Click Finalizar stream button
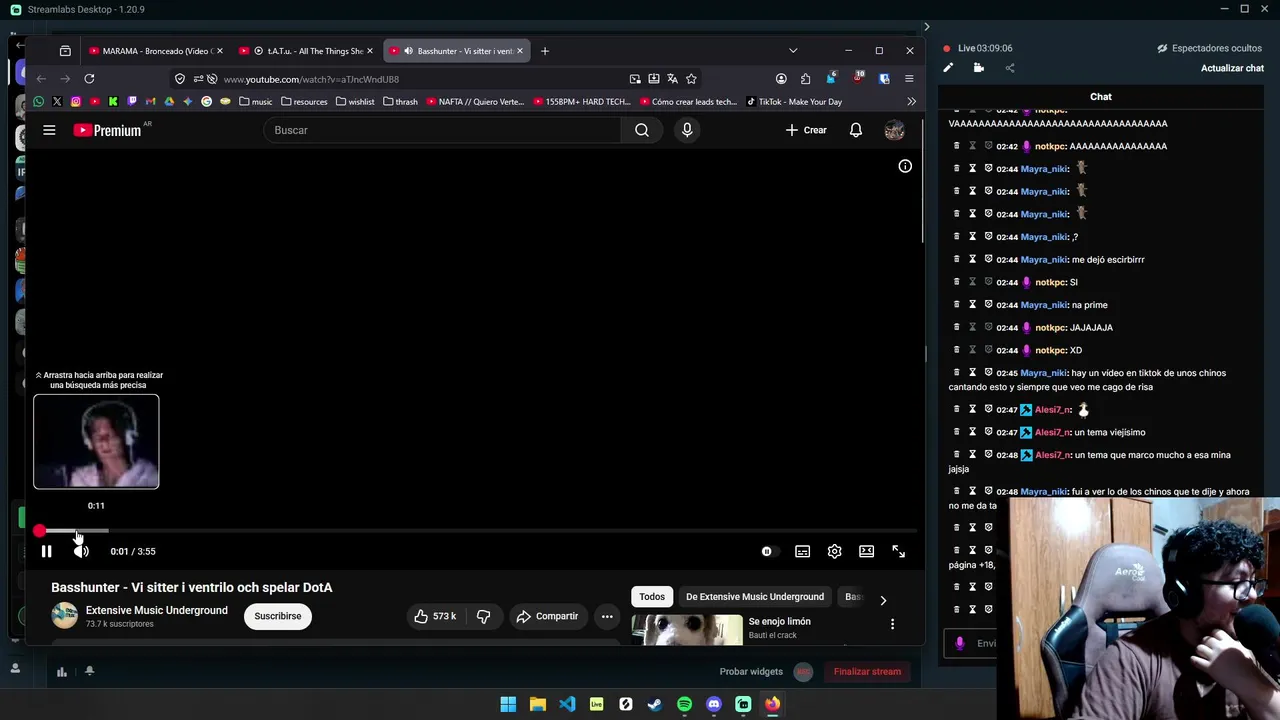 click(x=867, y=672)
